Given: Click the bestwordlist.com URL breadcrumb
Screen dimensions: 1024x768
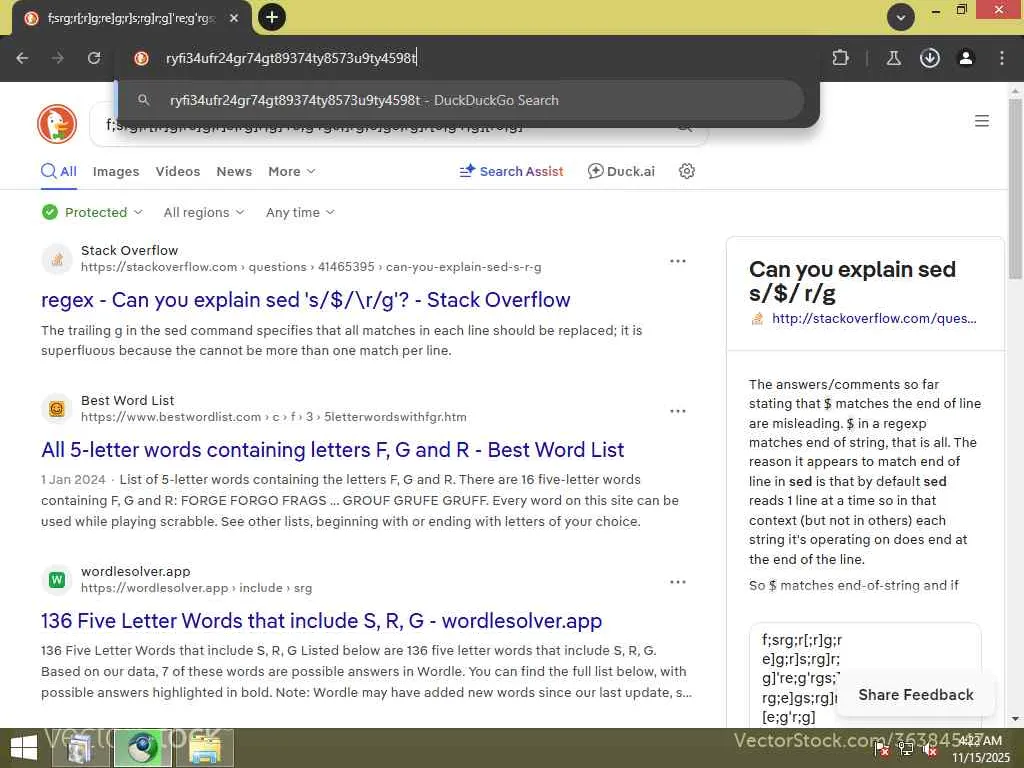Looking at the screenshot, I should click(x=274, y=417).
